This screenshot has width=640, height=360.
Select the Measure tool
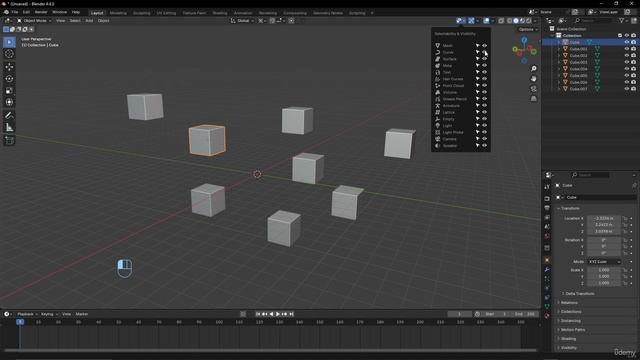9,127
